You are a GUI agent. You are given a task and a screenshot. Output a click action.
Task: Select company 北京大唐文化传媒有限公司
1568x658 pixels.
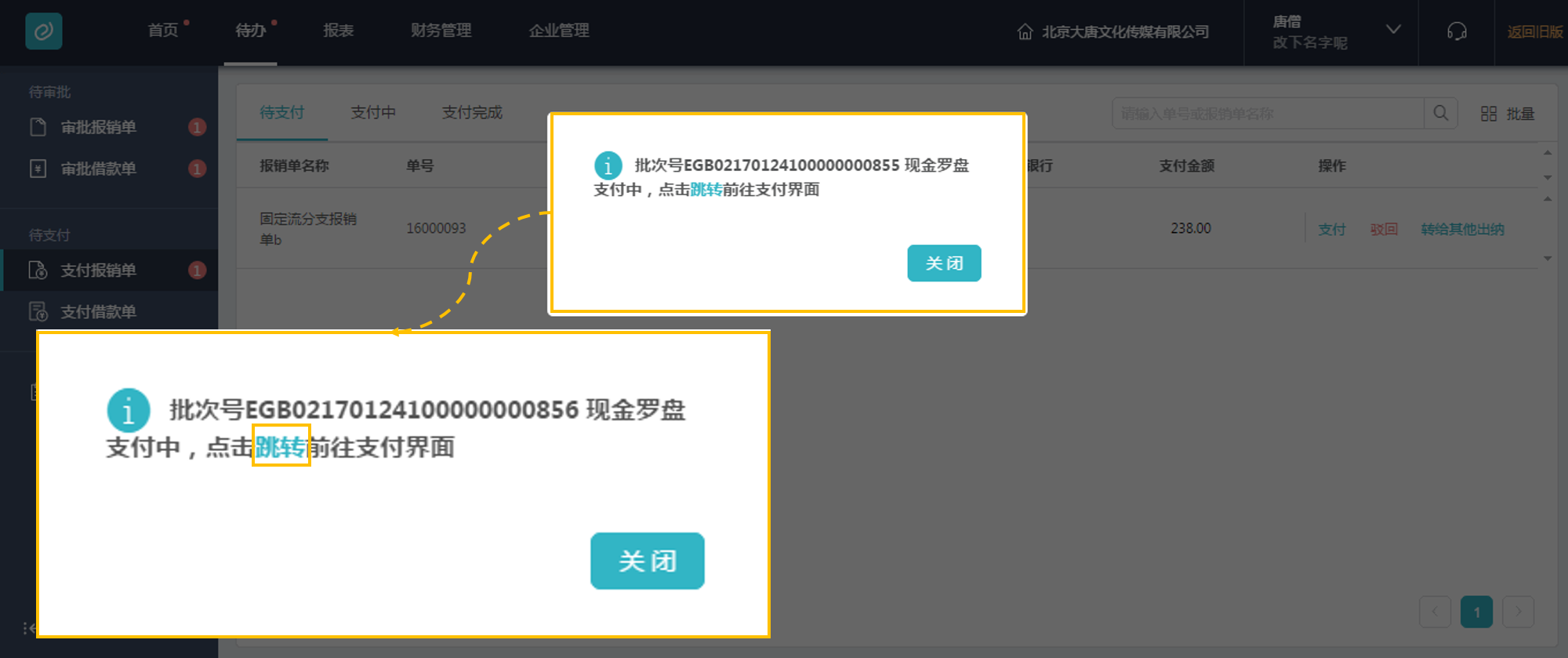(x=1125, y=31)
